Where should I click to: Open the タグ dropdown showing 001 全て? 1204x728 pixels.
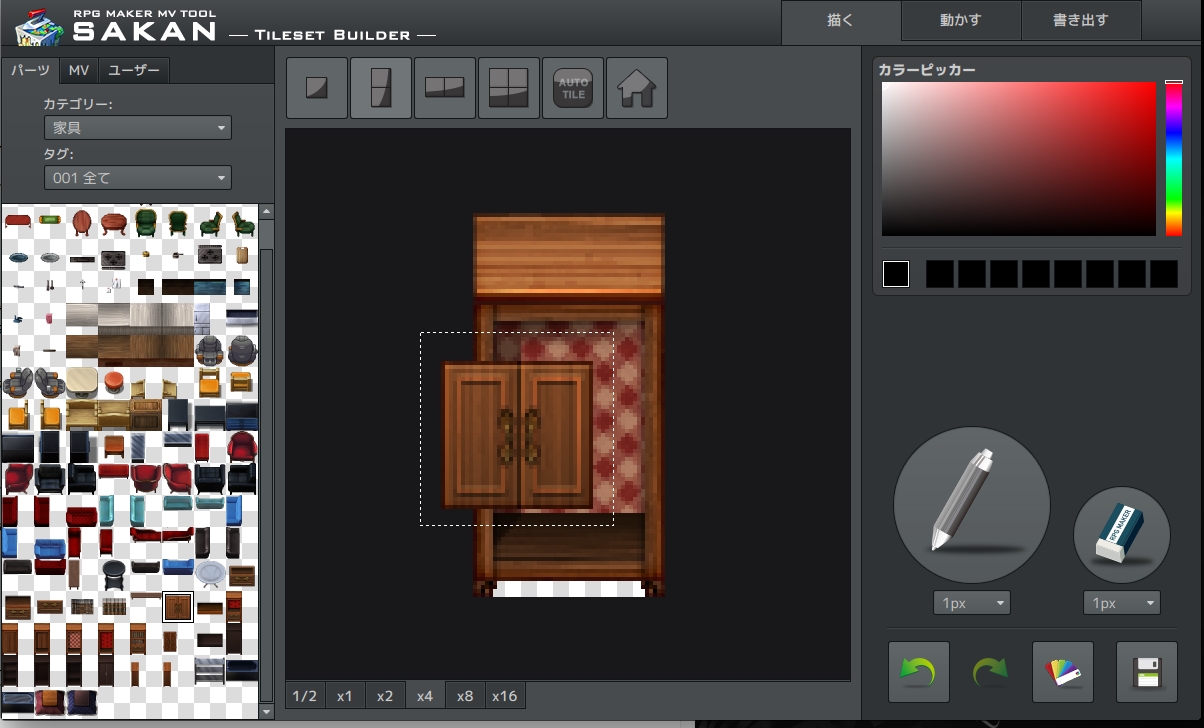(138, 178)
